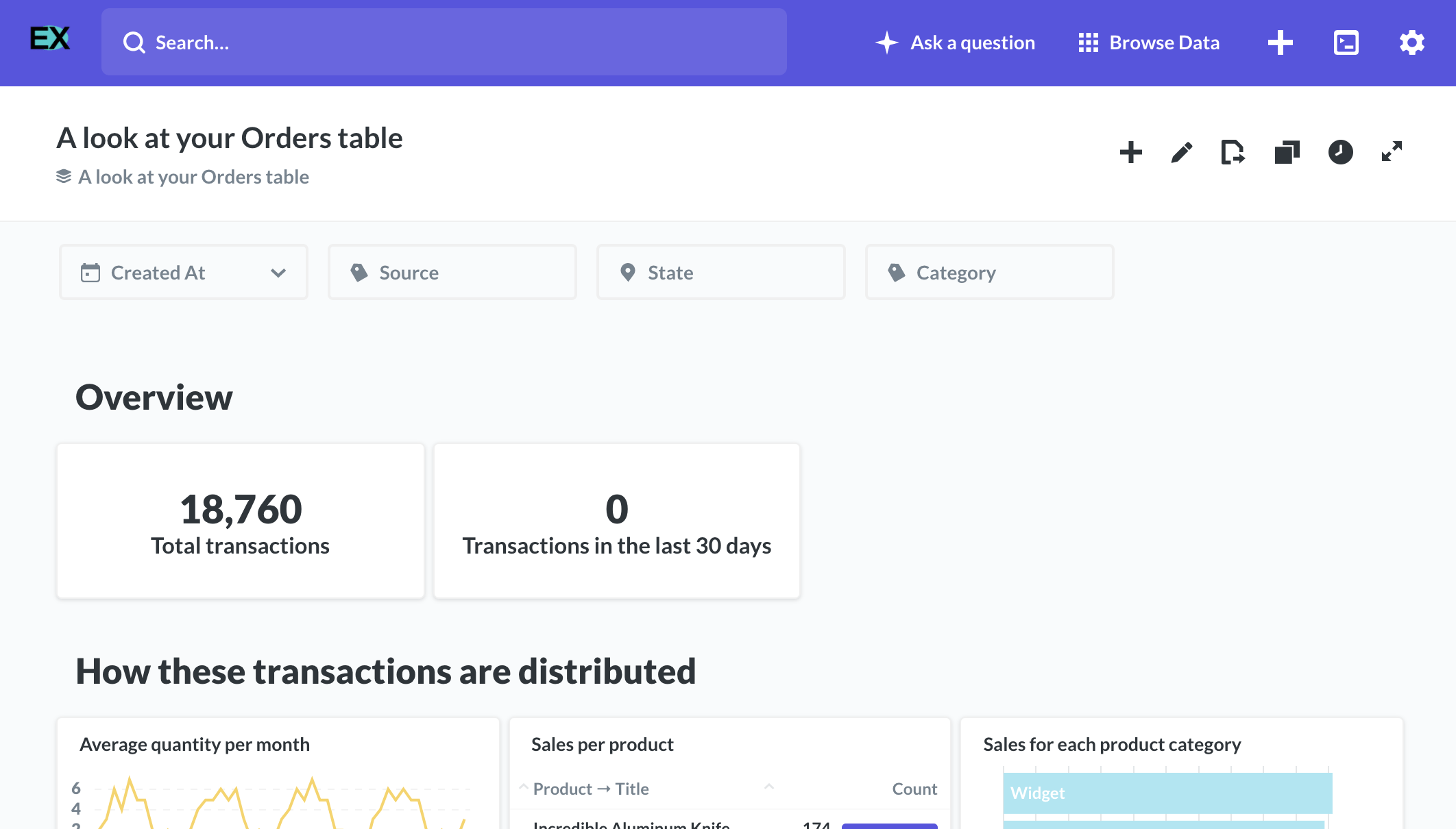Click the State filter field
Screen dimensions: 1456x829
[x=720, y=271]
